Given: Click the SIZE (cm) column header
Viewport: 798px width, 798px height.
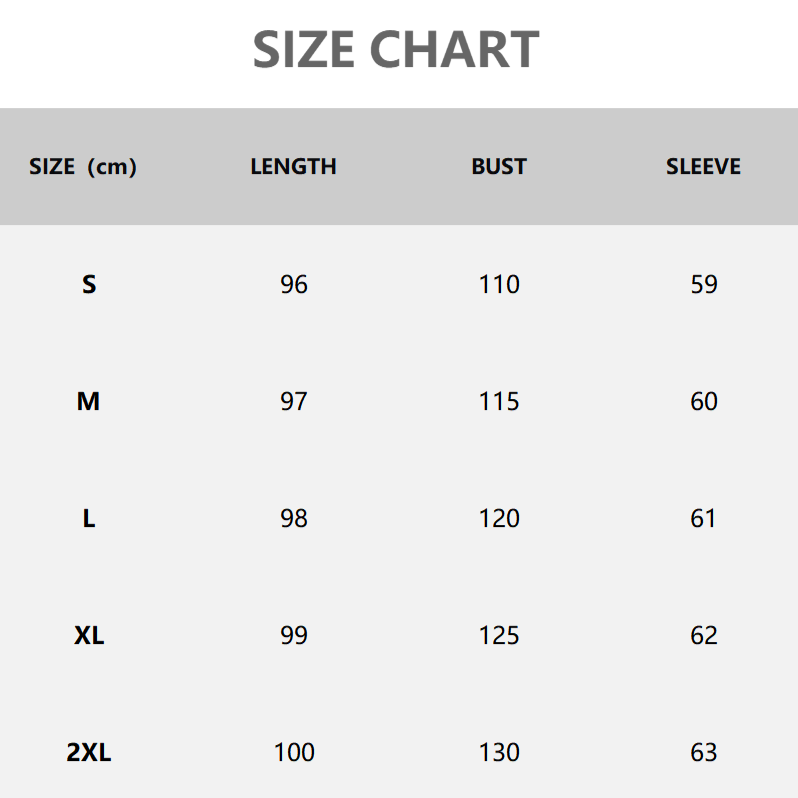Looking at the screenshot, I should click(x=83, y=167).
